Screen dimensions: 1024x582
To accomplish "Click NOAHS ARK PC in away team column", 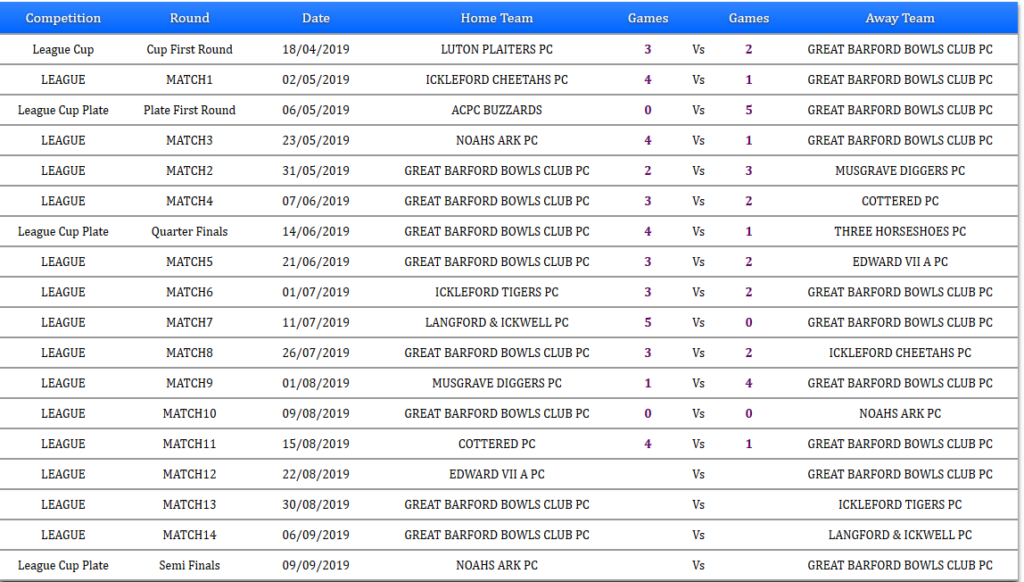I will pos(899,414).
